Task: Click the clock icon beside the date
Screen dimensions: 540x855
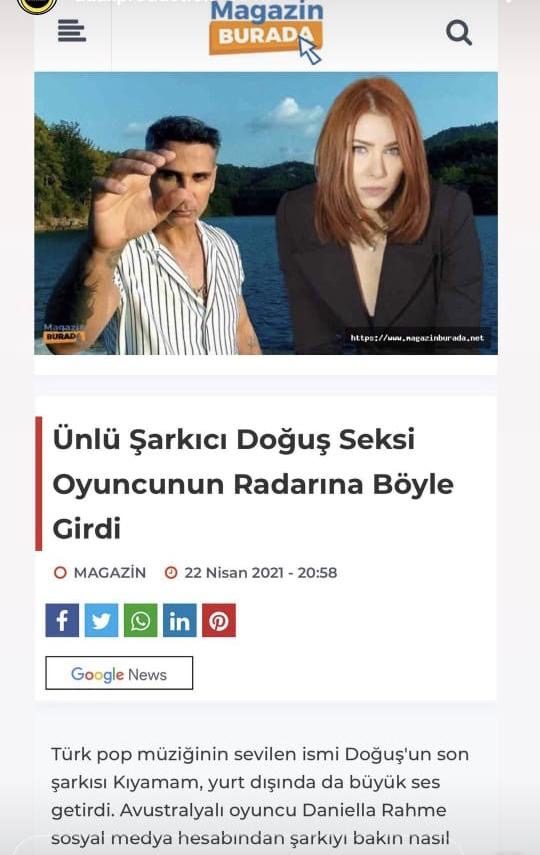Action: click(x=171, y=573)
